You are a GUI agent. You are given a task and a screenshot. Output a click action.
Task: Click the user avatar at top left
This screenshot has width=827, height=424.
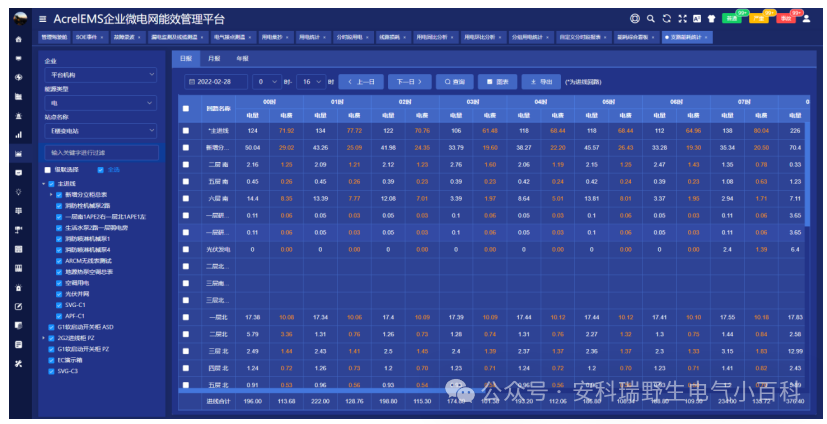[20, 18]
